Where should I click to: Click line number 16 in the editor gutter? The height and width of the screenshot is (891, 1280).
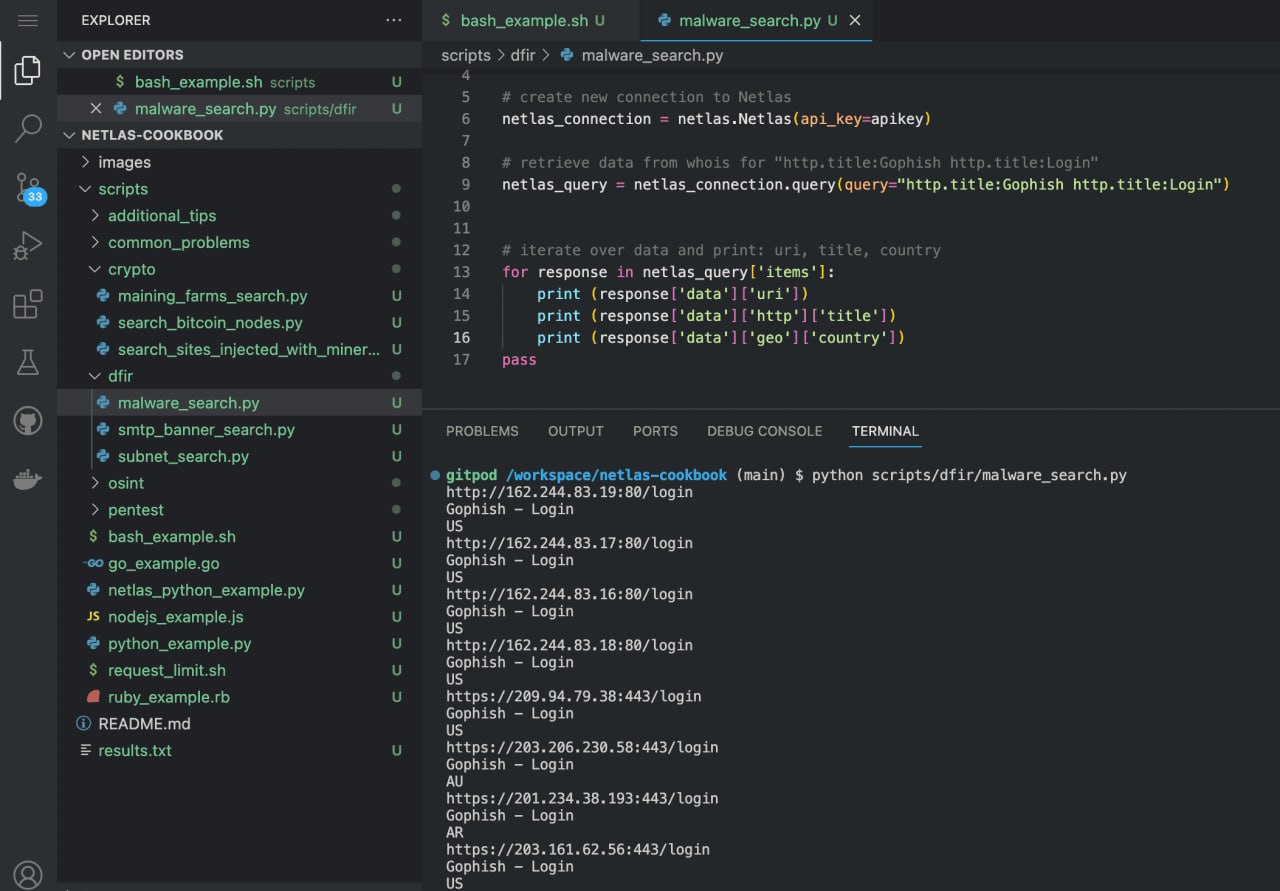click(461, 338)
